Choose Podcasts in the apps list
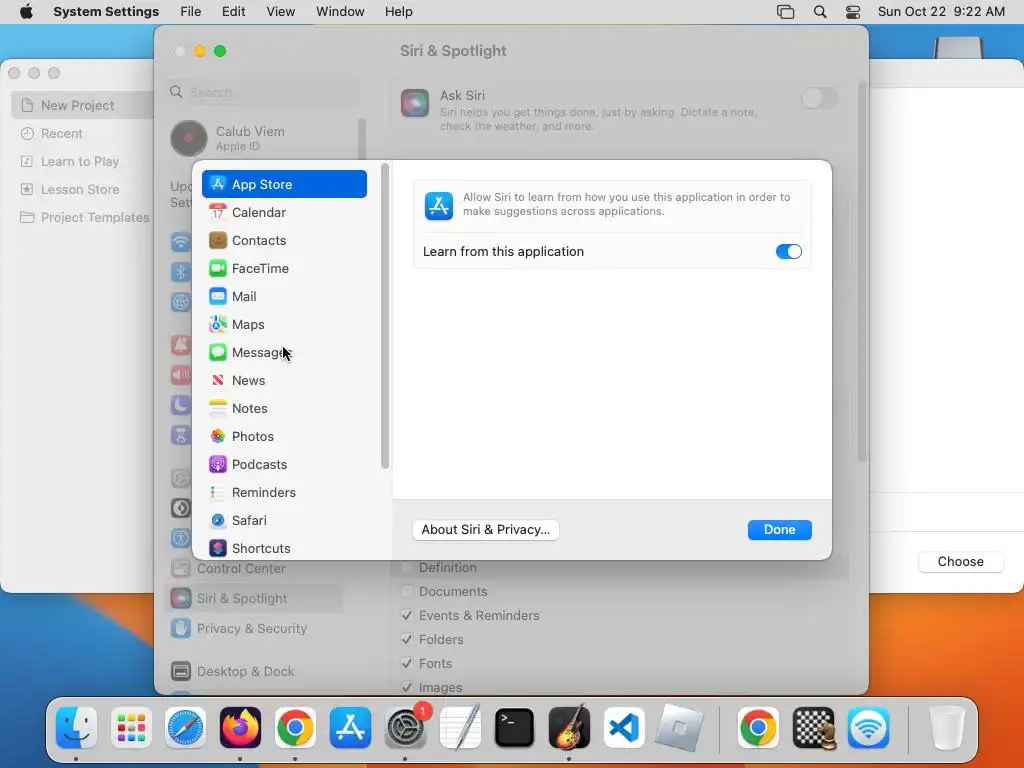Image resolution: width=1024 pixels, height=768 pixels. coord(284,464)
